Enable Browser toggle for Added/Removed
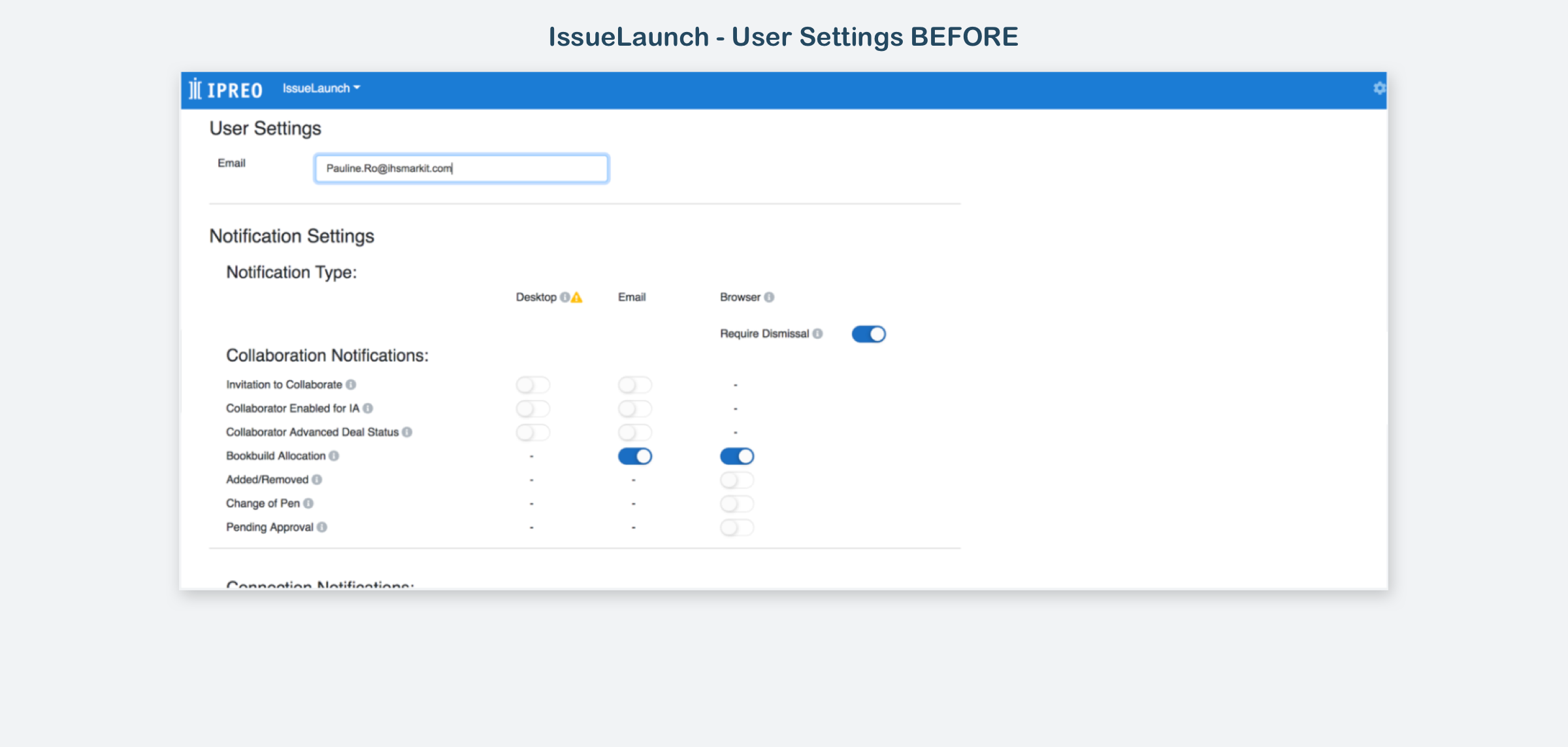 coord(737,480)
